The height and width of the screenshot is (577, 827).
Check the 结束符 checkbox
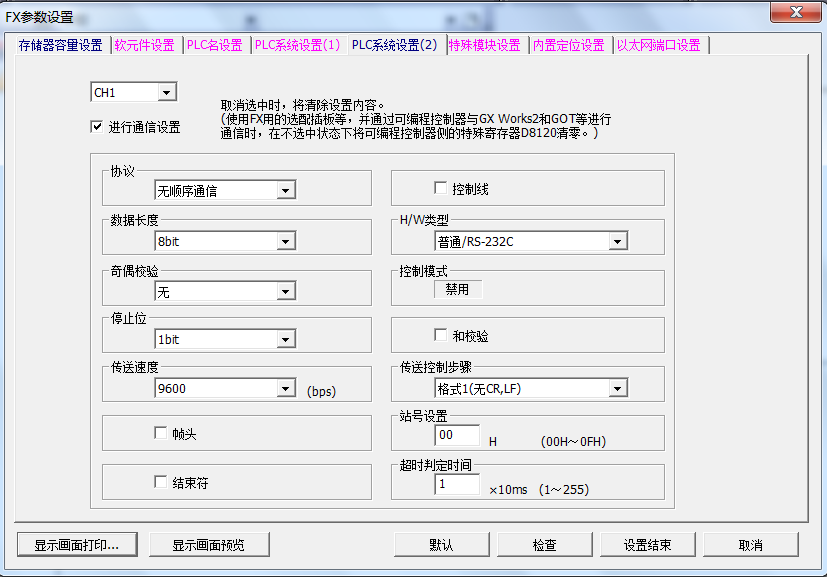pos(160,482)
